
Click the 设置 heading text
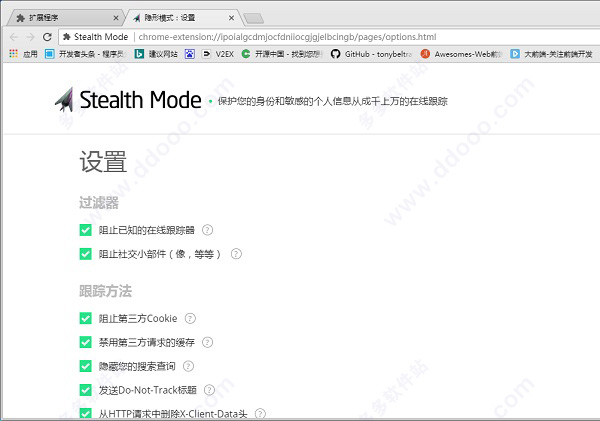click(x=103, y=162)
